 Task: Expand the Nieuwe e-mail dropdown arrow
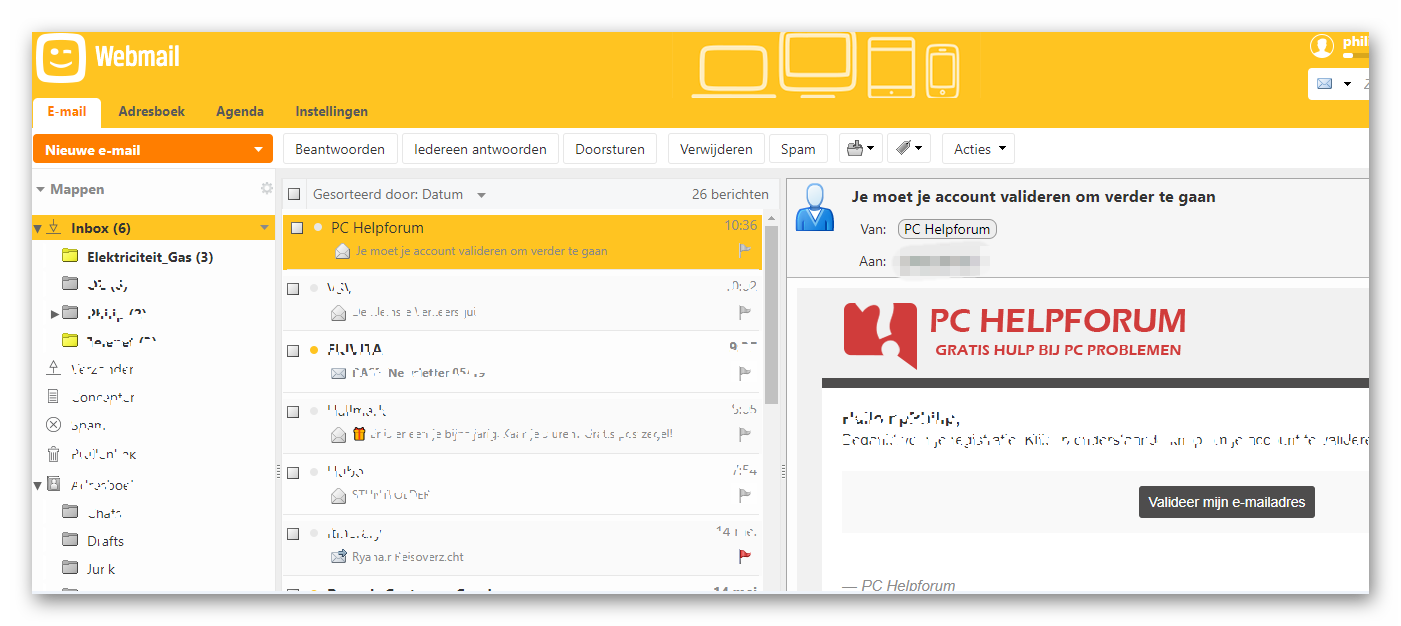(259, 150)
